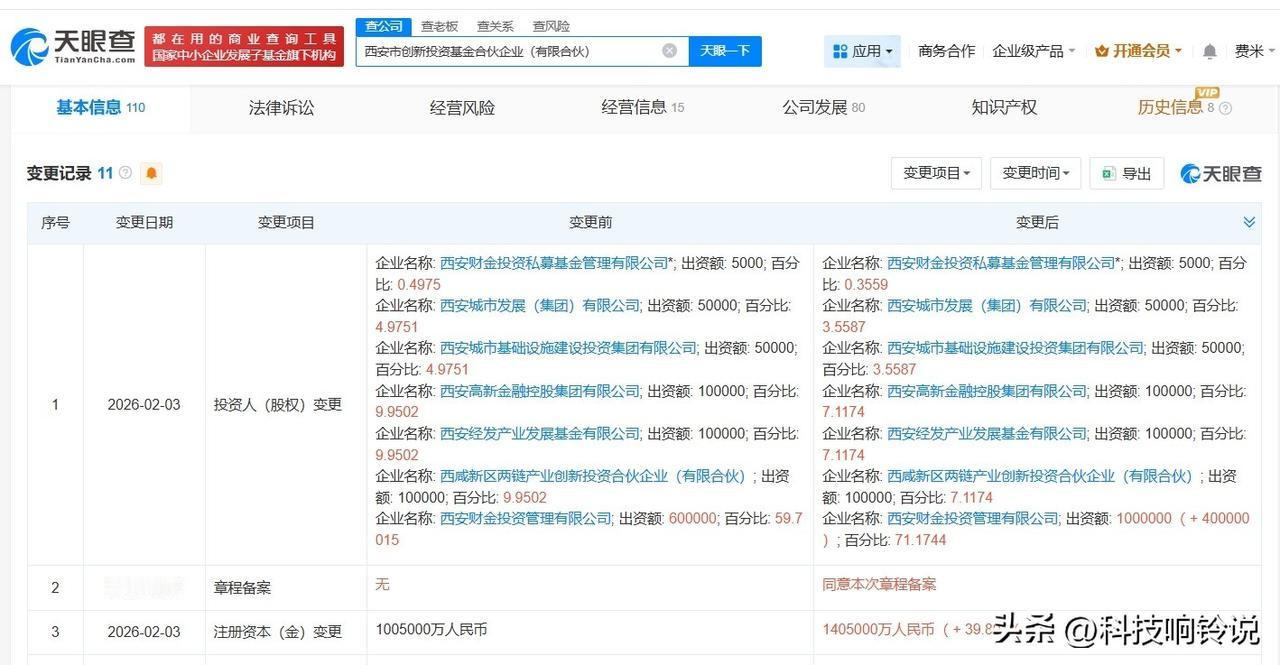
Task: Click the 天眼一下 search button
Action: 726,51
